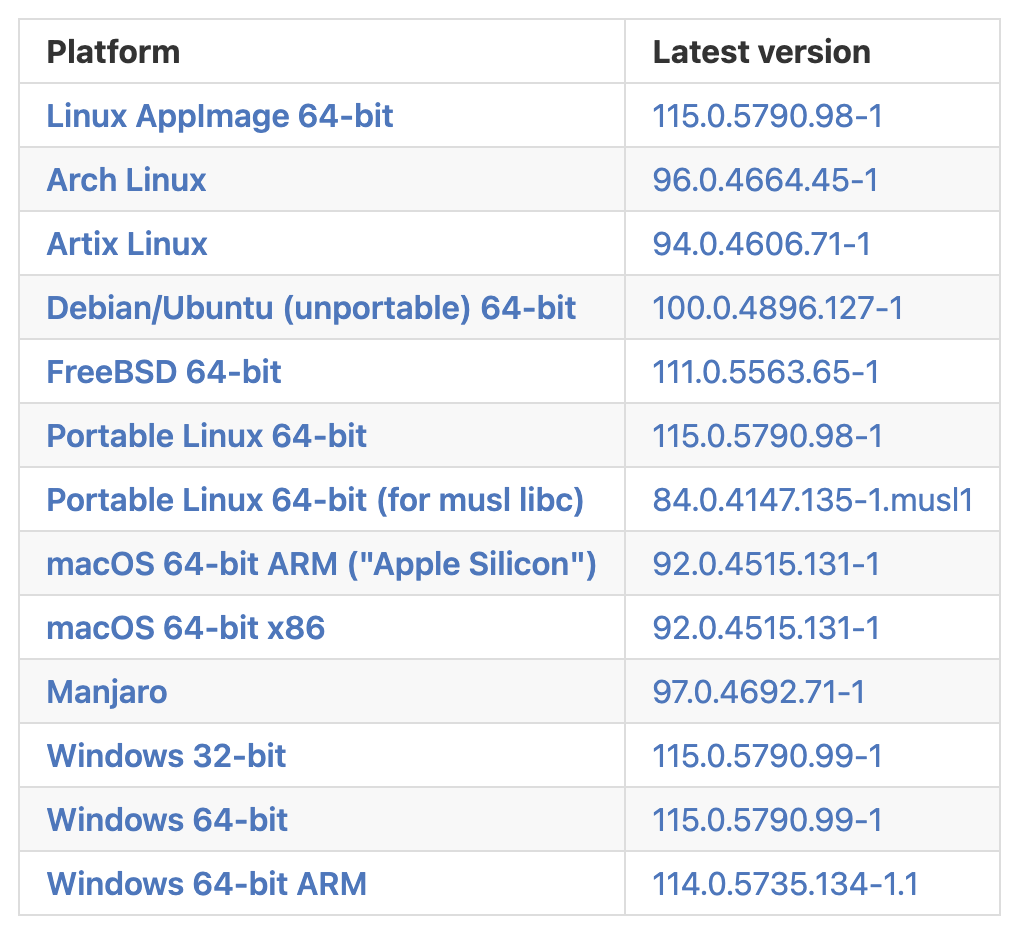Open macOS 64-bit ARM Apple Silicon link
The image size is (1022, 930).
pos(321,564)
